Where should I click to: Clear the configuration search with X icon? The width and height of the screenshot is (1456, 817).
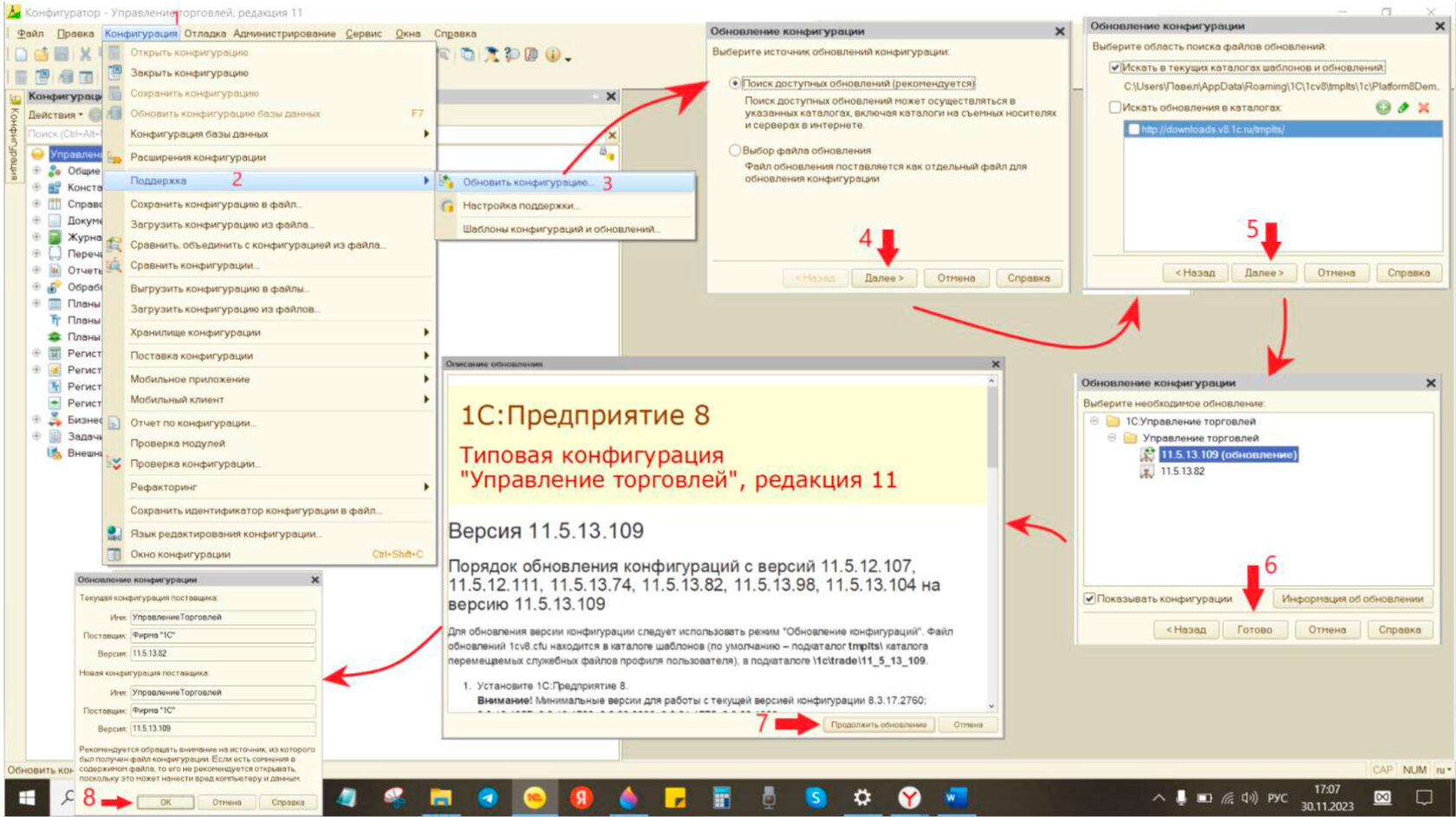tap(612, 135)
